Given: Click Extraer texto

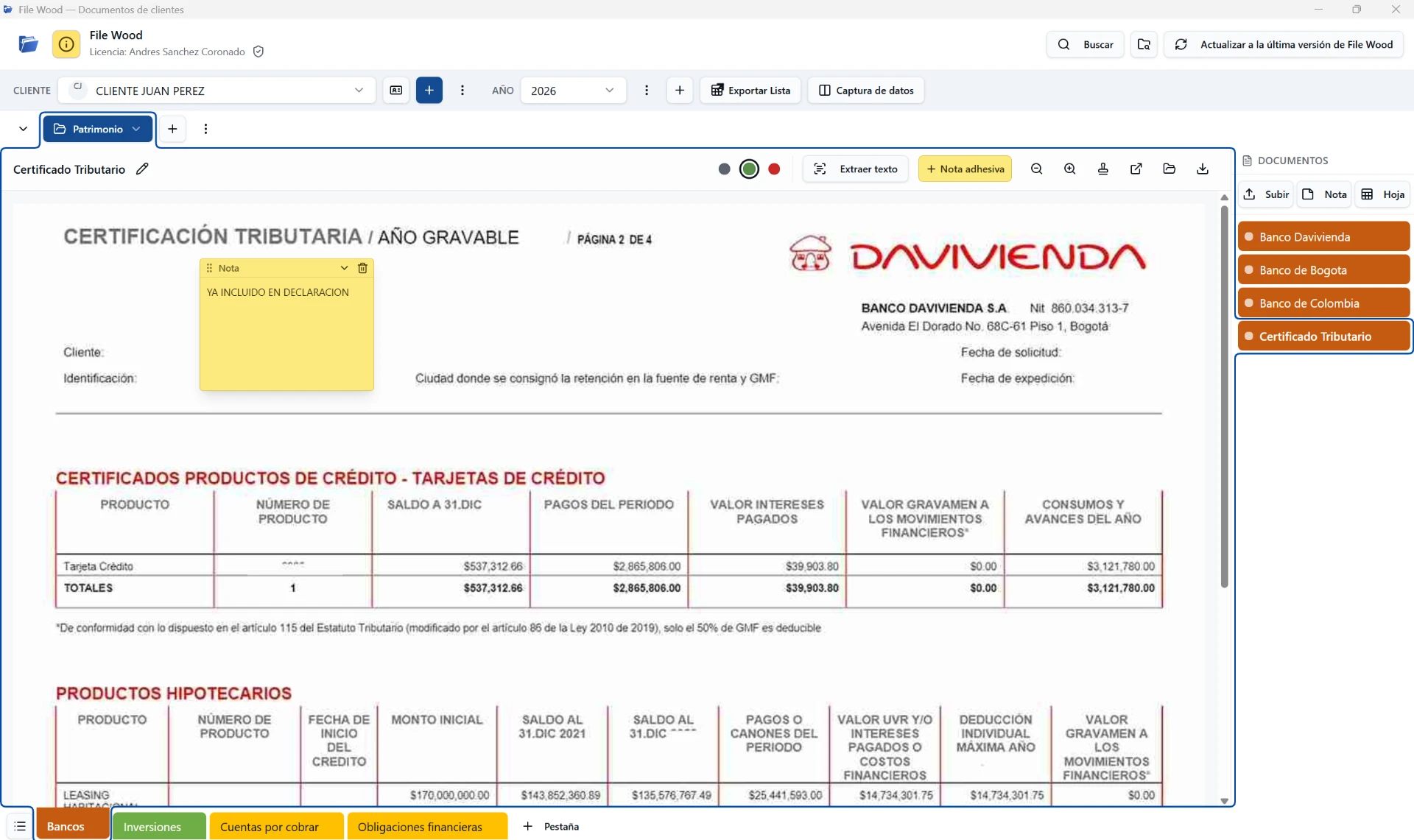Looking at the screenshot, I should (x=855, y=169).
